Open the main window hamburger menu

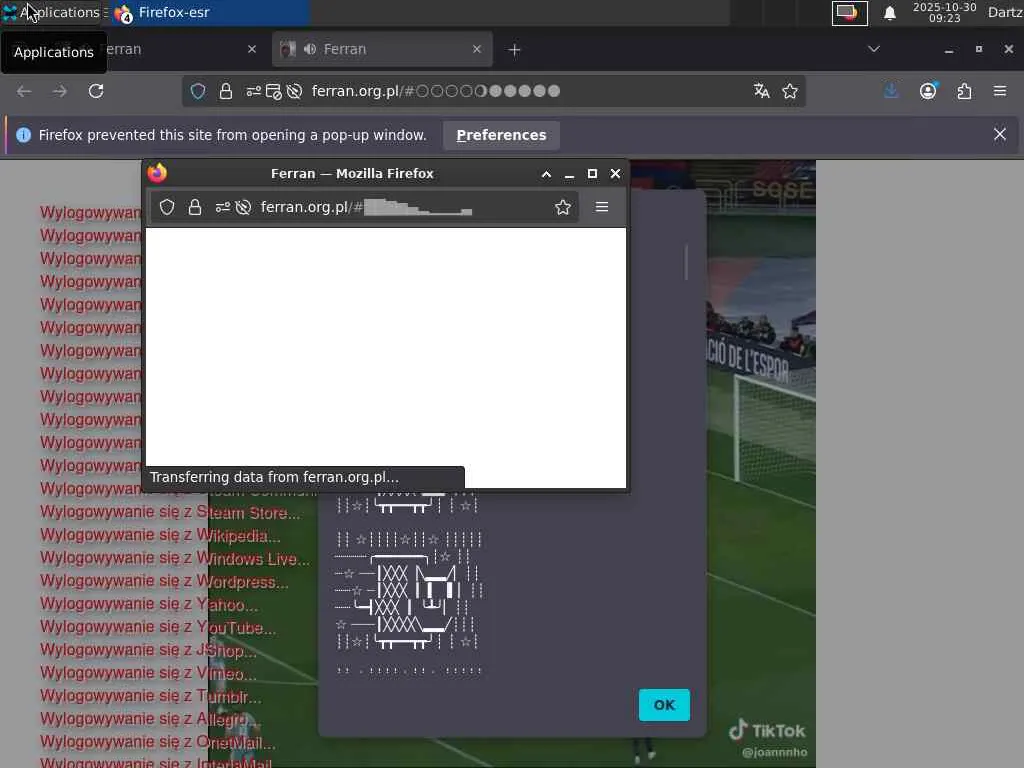point(1000,91)
